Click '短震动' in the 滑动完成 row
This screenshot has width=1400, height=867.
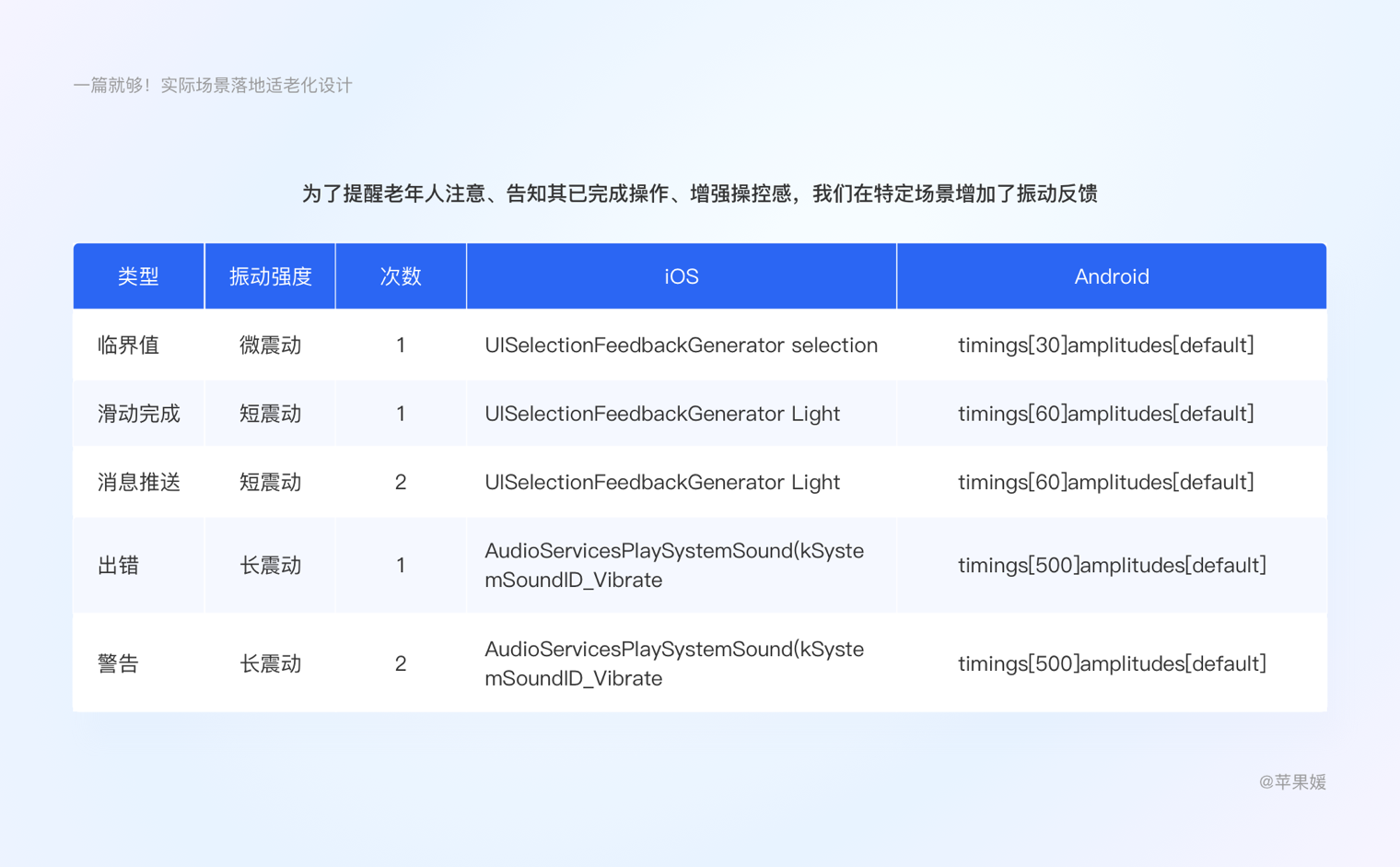click(x=270, y=414)
